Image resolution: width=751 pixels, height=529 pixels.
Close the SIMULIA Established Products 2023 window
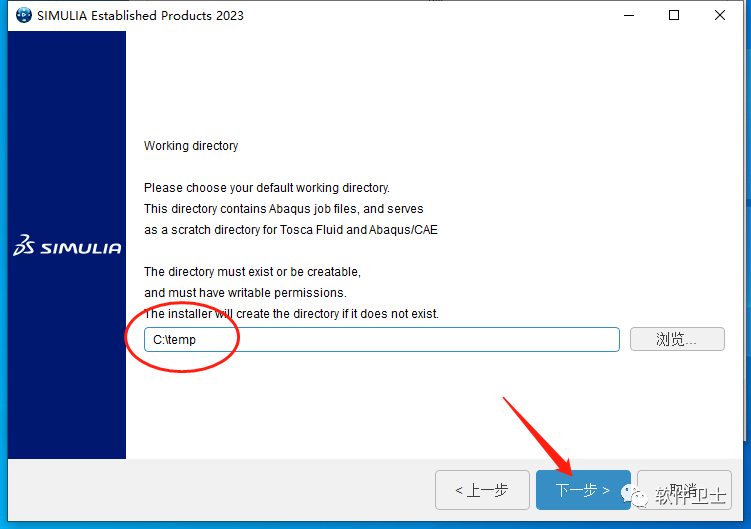[719, 15]
